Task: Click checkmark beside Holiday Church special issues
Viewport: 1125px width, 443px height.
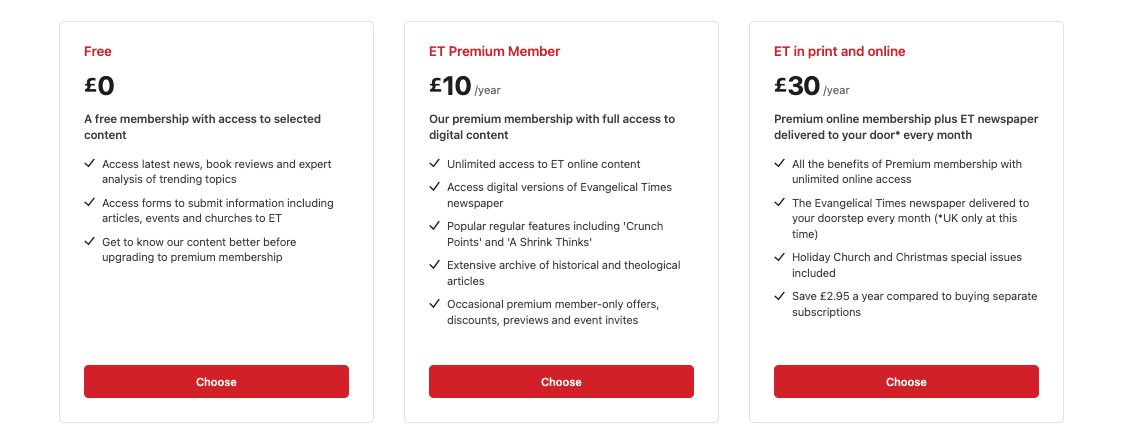Action: coord(780,256)
